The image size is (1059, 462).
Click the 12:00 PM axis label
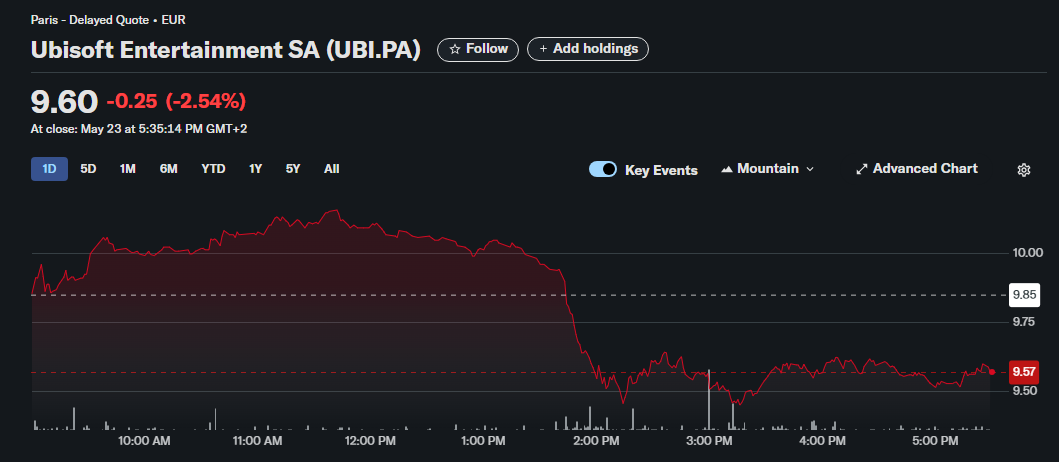click(369, 441)
